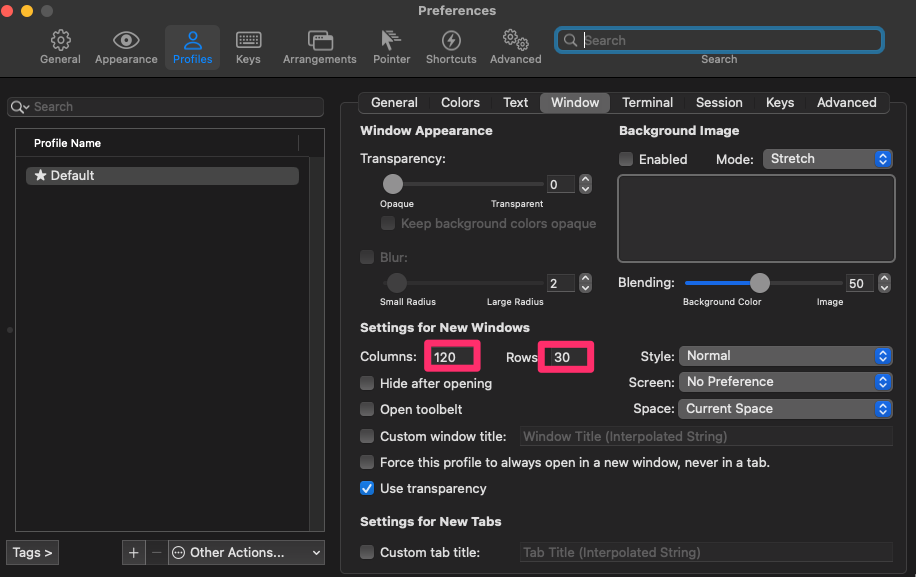Click the Columns field showing 120

[x=452, y=357]
